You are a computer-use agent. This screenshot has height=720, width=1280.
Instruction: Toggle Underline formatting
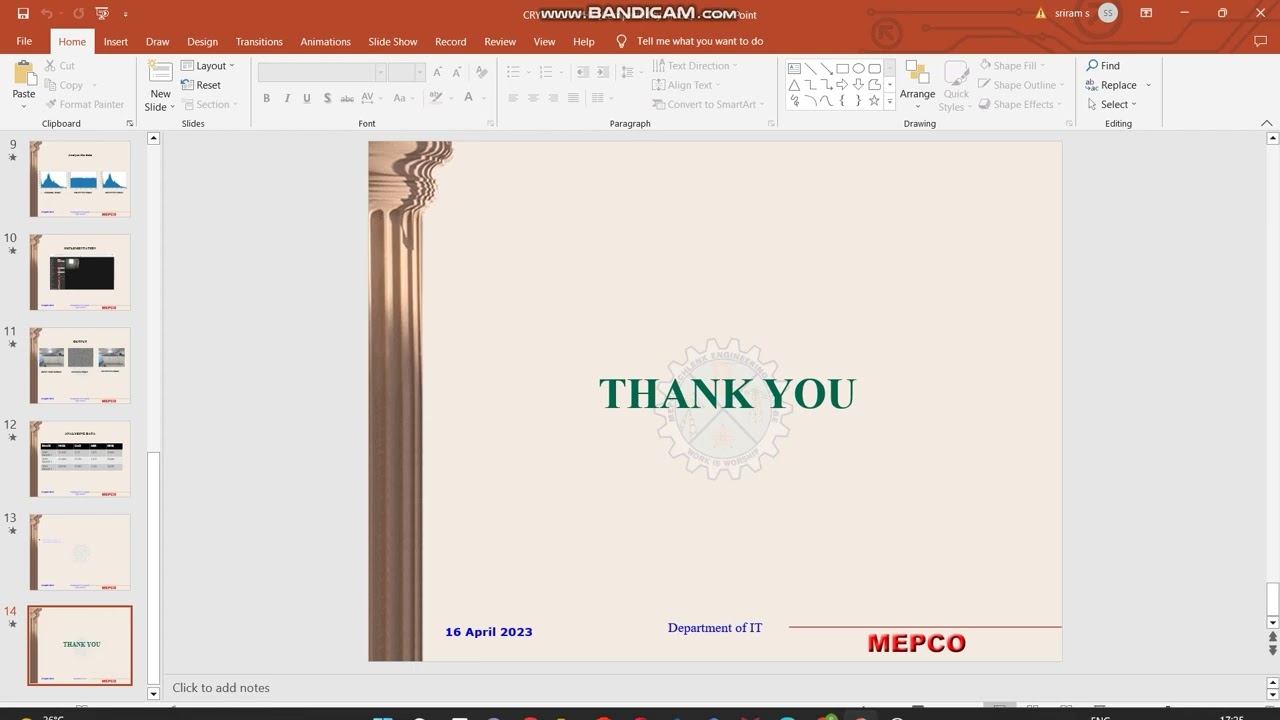point(307,98)
